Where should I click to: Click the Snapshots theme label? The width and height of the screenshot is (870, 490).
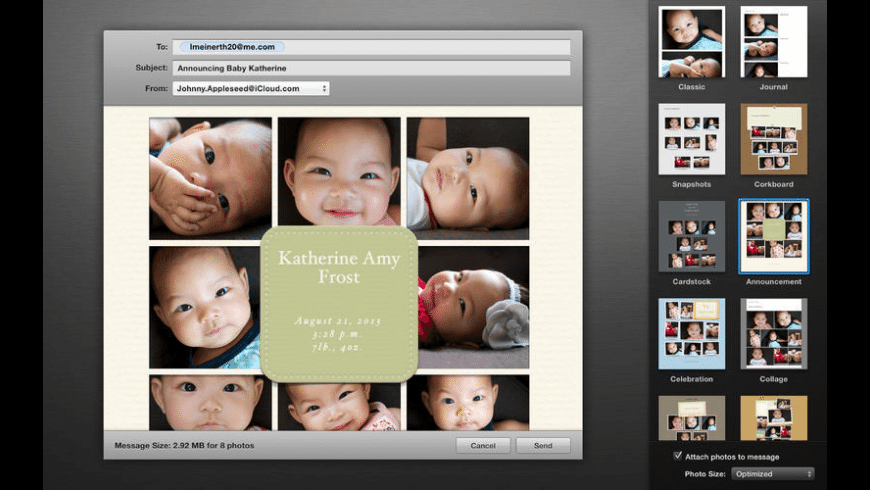click(691, 184)
